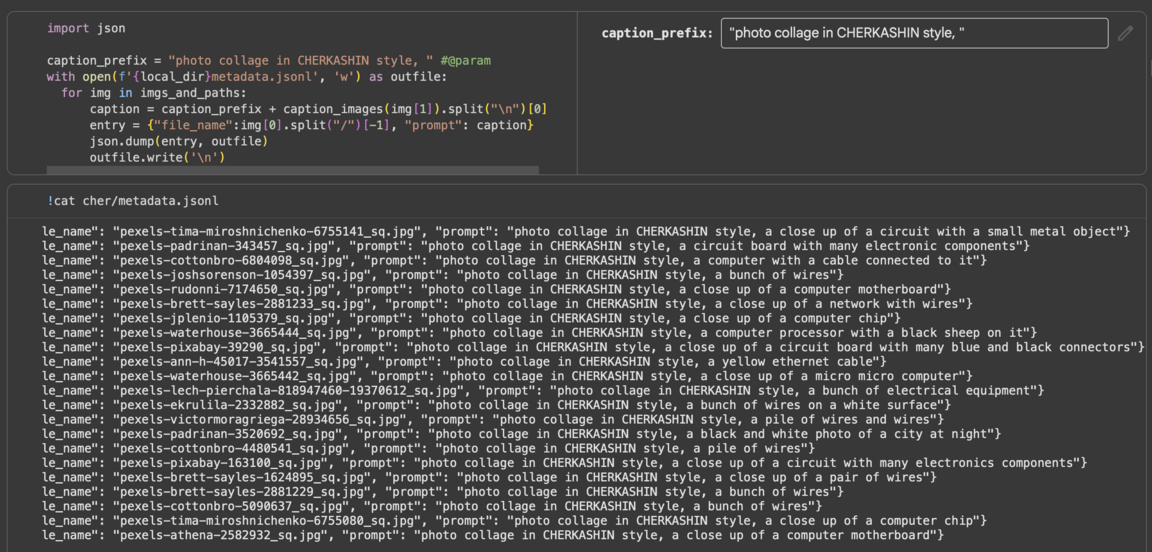The width and height of the screenshot is (1152, 552).
Task: Click output row pexels-waterhouse-3665442_sq.jpg
Action: pyautogui.click(x=507, y=376)
